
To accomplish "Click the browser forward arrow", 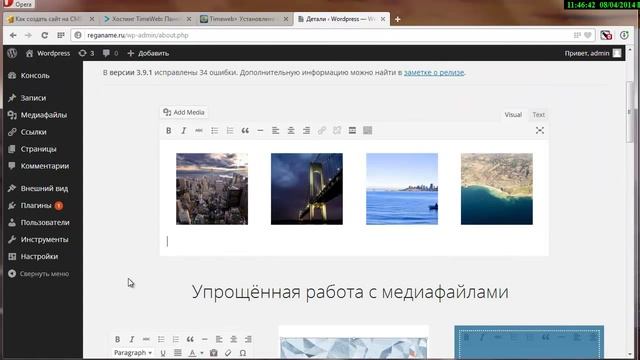I will click(x=28, y=36).
